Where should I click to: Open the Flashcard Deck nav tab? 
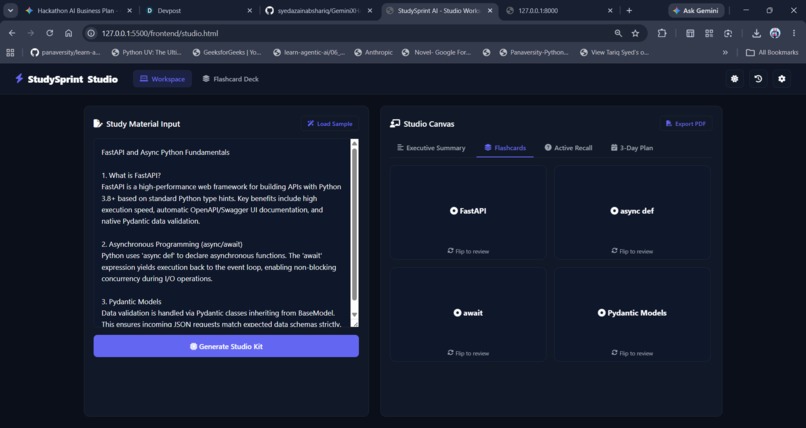pos(230,79)
